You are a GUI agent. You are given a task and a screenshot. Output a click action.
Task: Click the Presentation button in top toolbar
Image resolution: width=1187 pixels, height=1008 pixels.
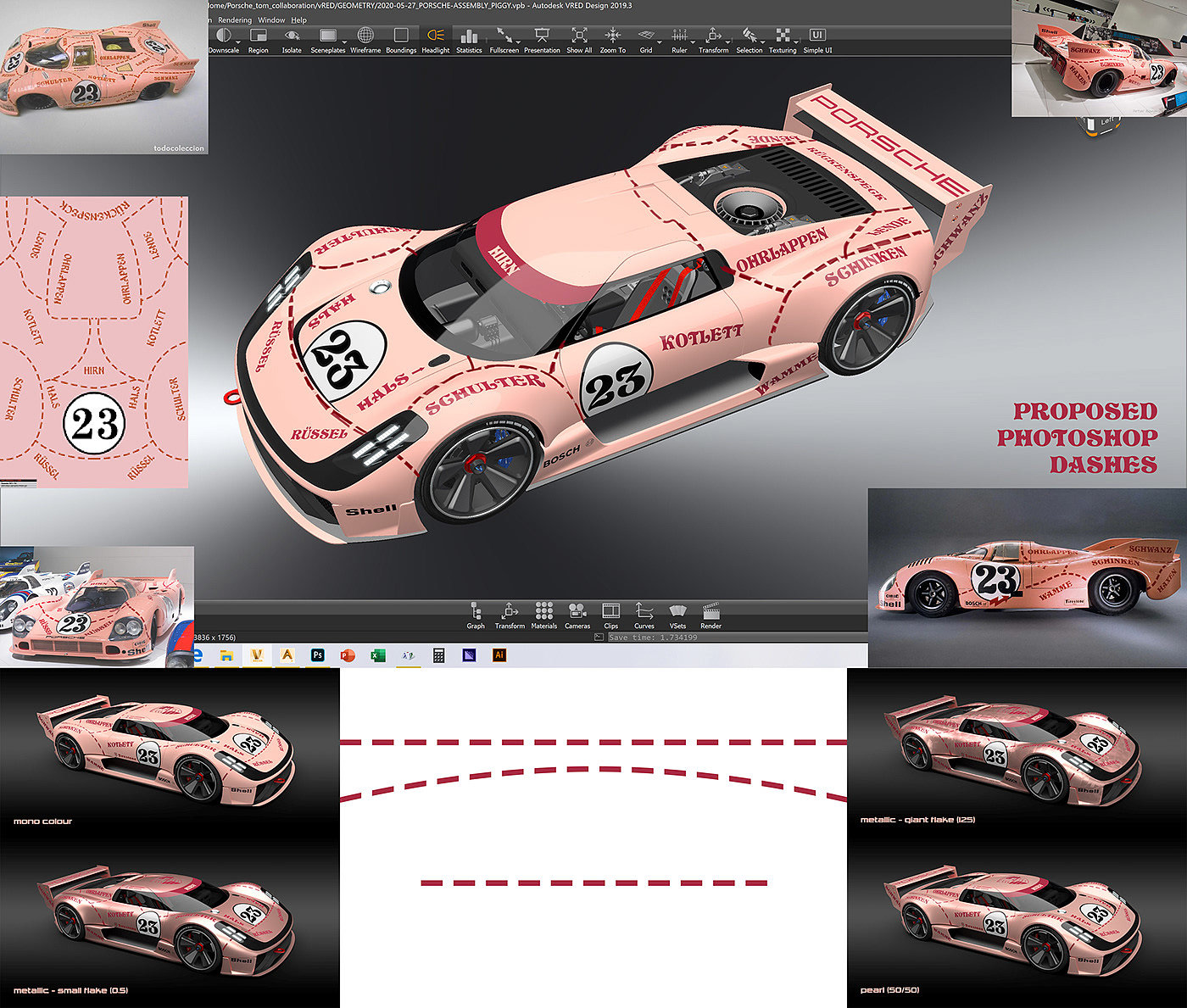point(542,36)
